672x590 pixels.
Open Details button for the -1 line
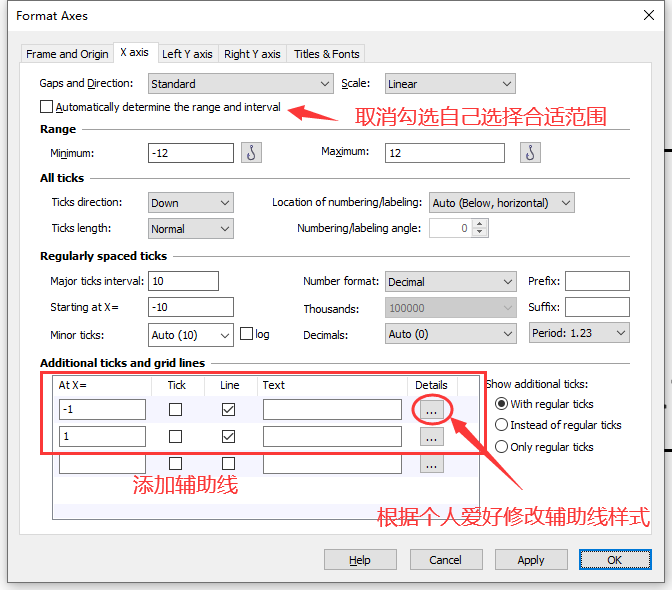(431, 410)
